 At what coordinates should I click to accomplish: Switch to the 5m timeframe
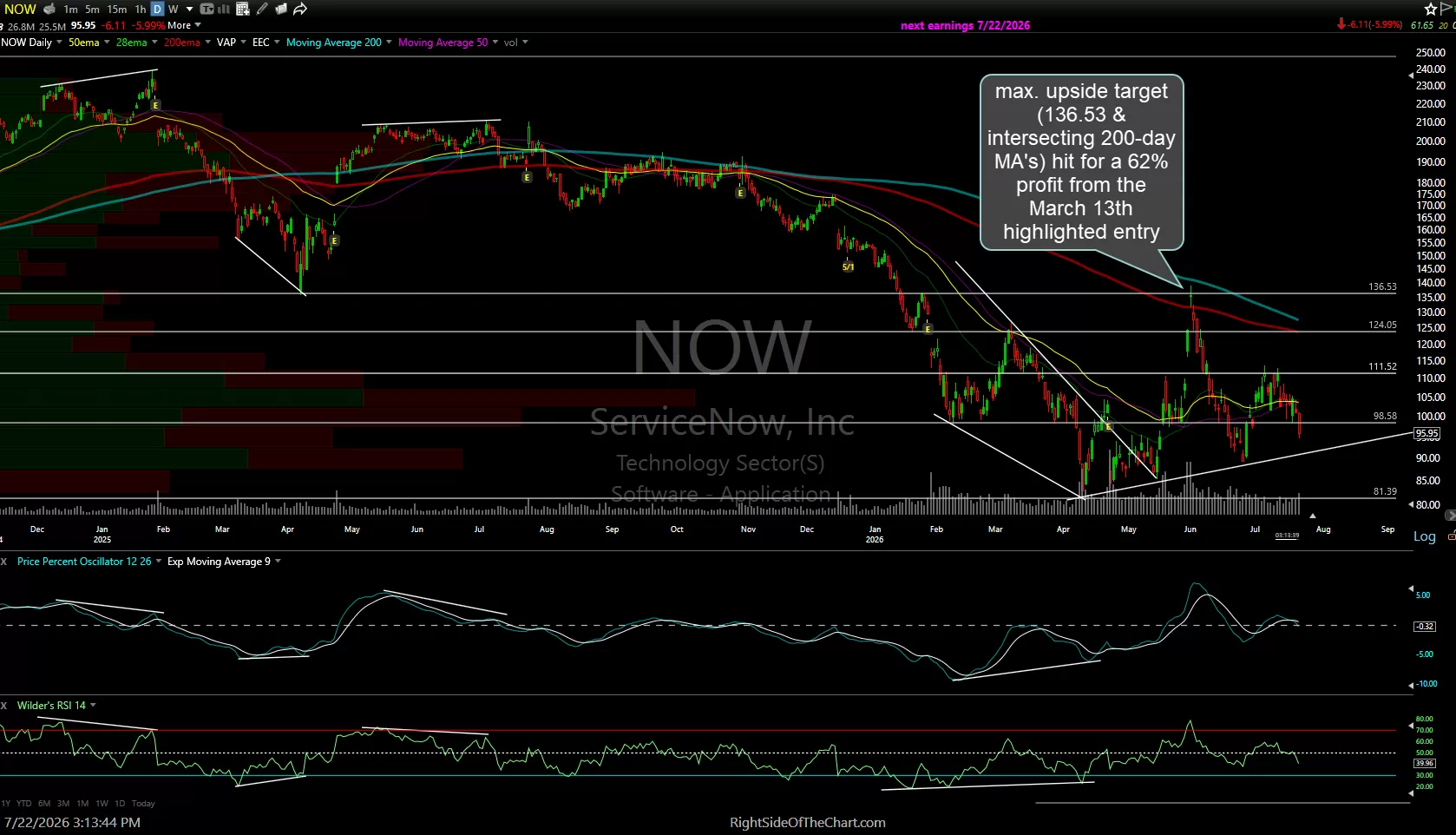point(92,10)
